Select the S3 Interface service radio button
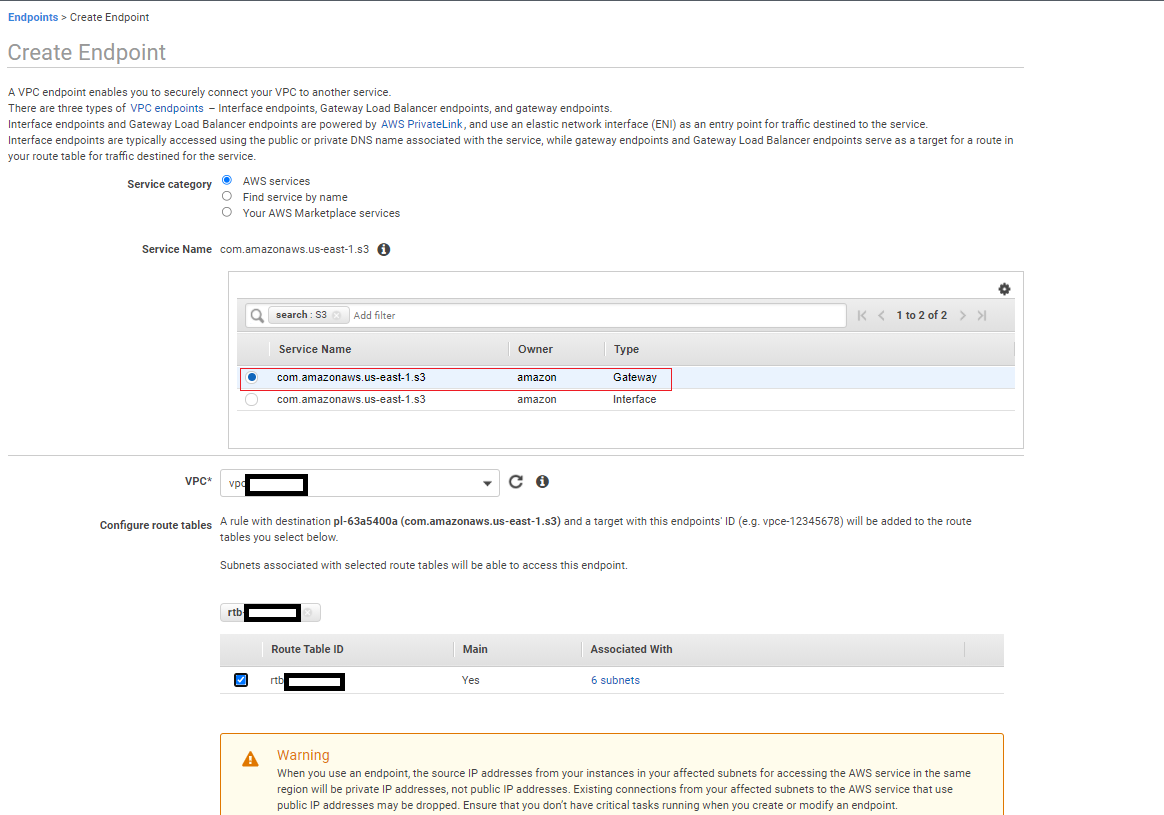This screenshot has width=1164, height=815. click(x=252, y=399)
